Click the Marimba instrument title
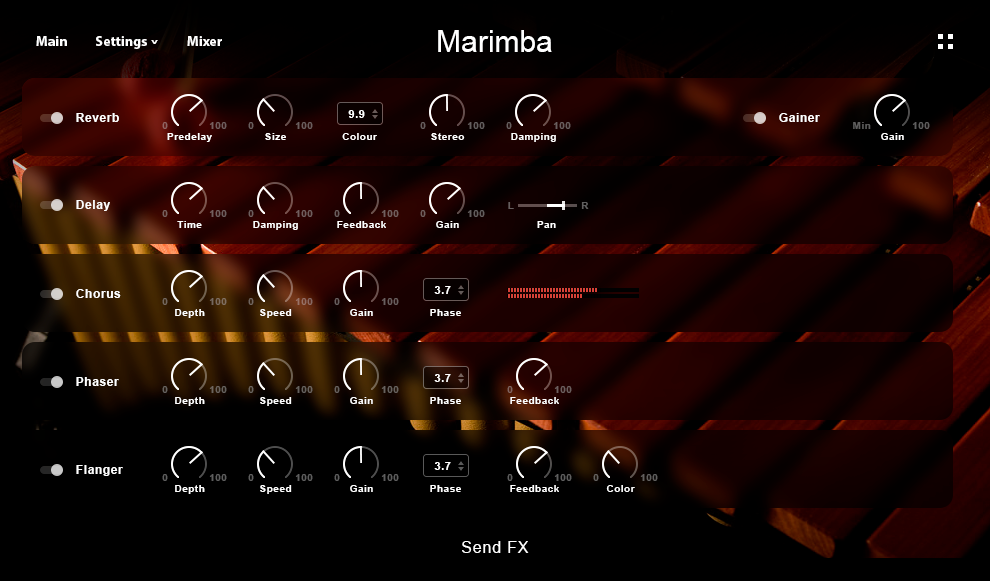This screenshot has height=581, width=990. tap(494, 42)
